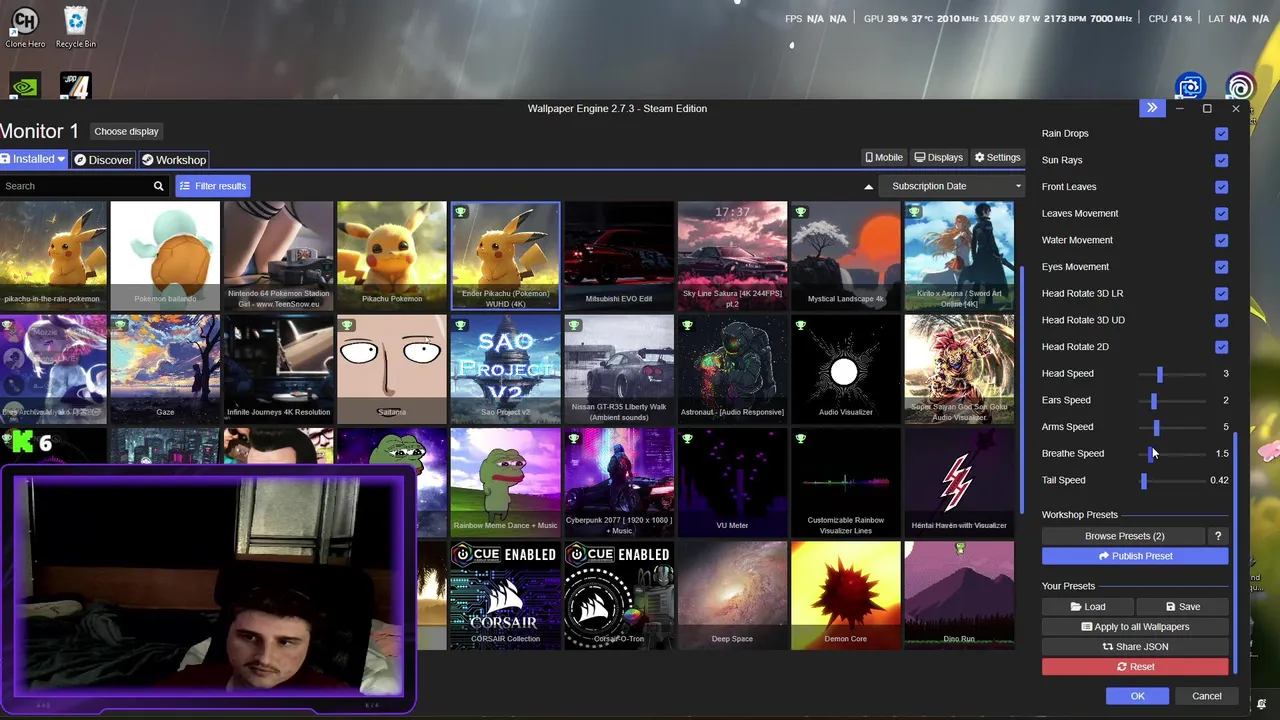1280x720 pixels.
Task: Disable Head Rotate 2D checkbox
Action: tap(1221, 347)
